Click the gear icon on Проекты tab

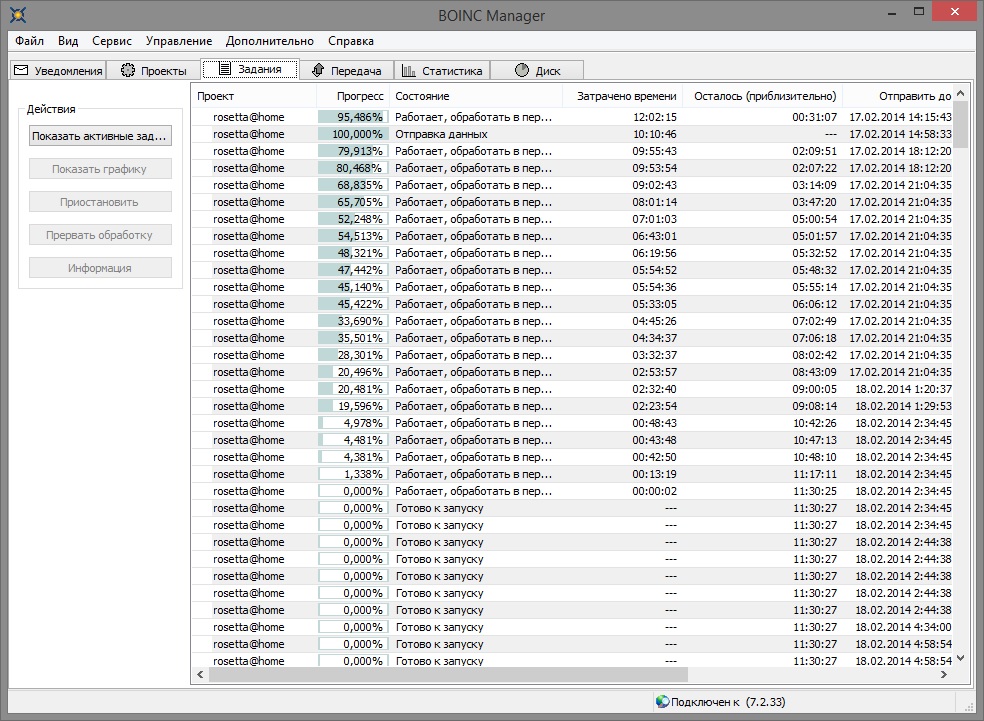[128, 70]
